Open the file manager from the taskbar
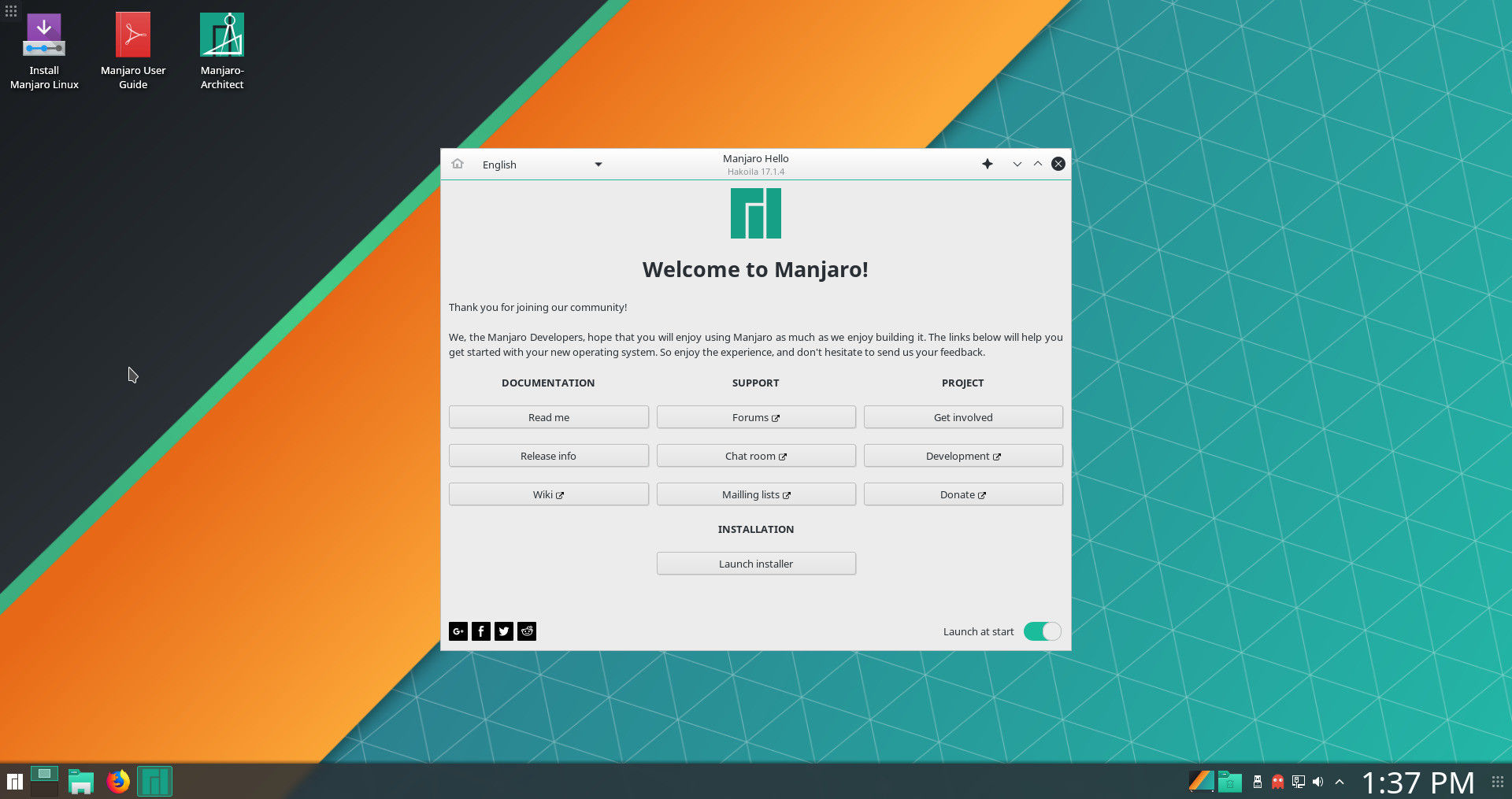Screen dimensions: 1512x799 [x=81, y=782]
